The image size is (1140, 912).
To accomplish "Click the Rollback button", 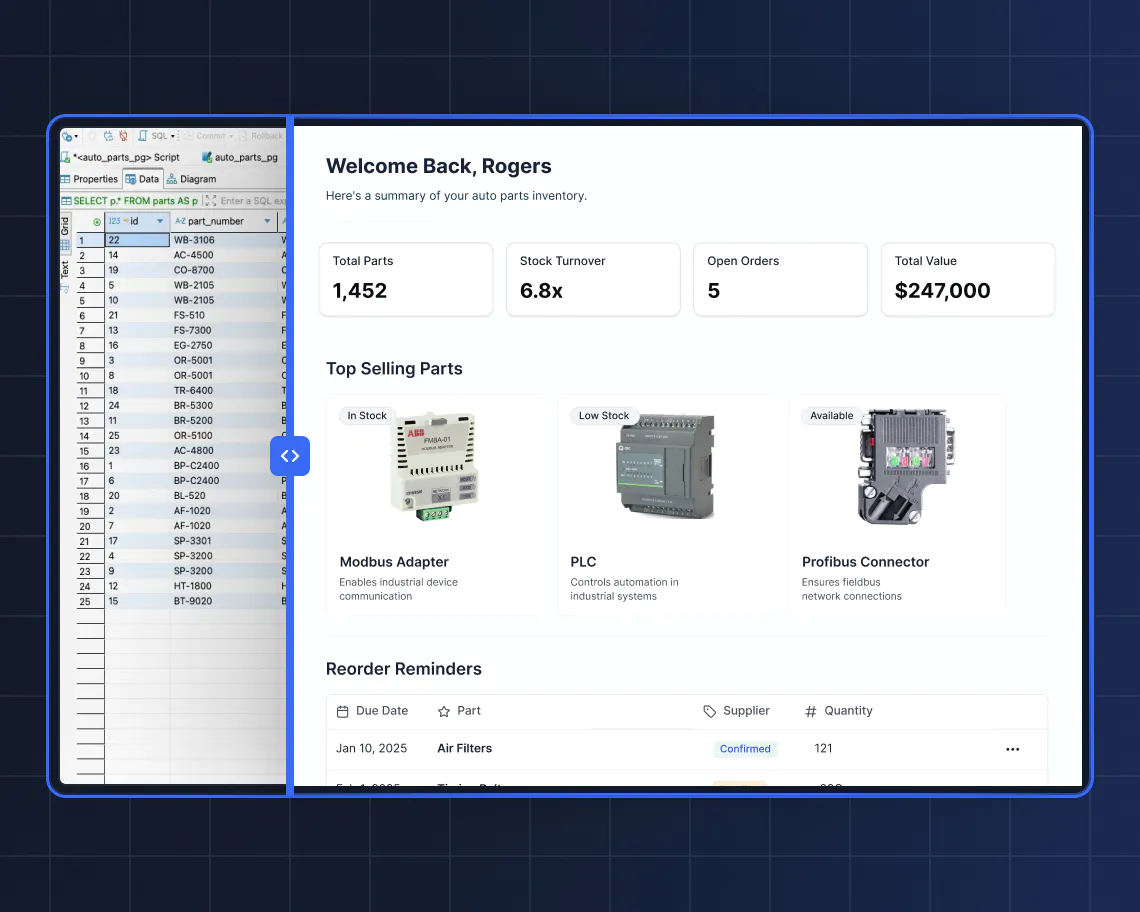I will tap(261, 136).
